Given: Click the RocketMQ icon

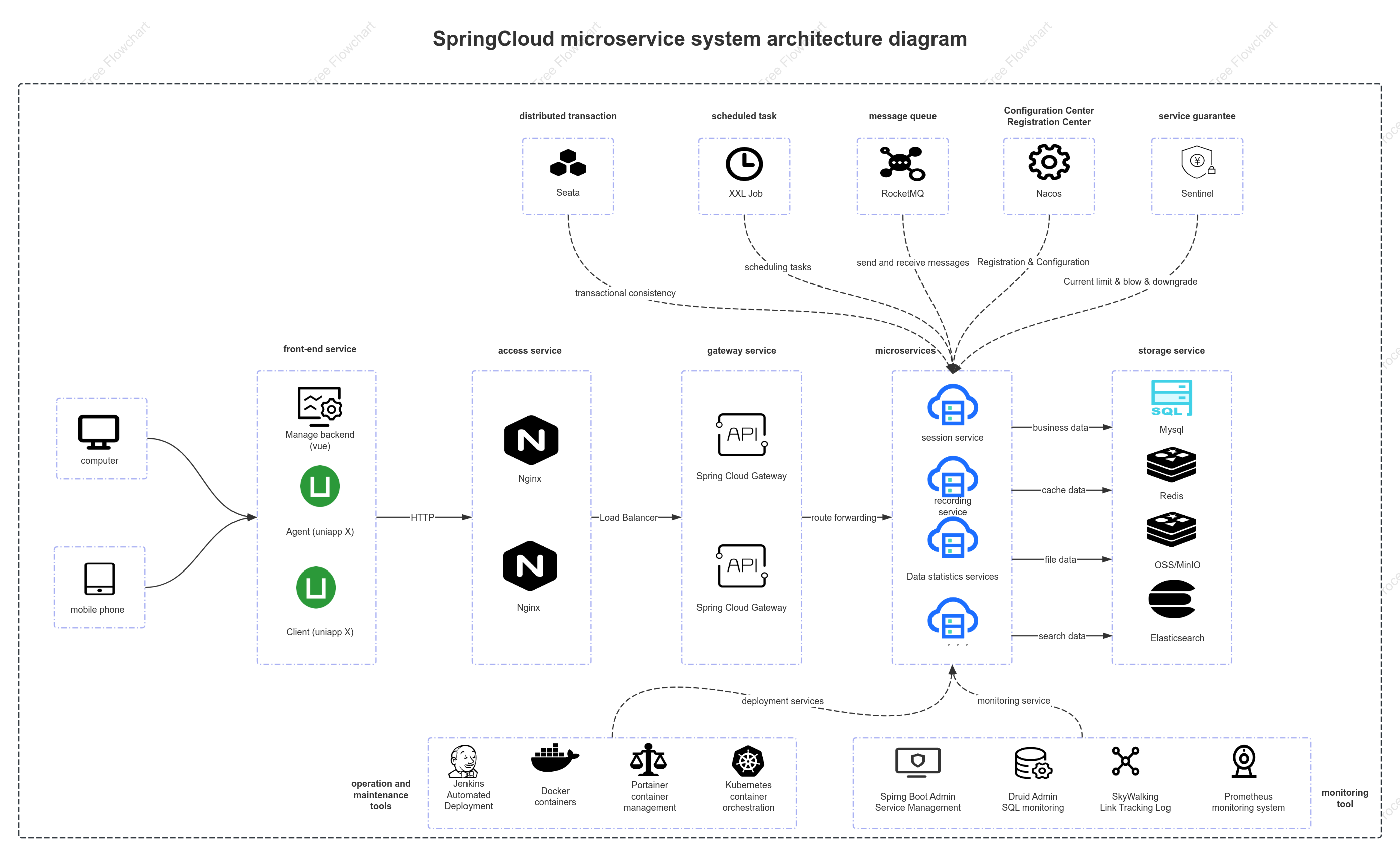Looking at the screenshot, I should click(x=902, y=164).
